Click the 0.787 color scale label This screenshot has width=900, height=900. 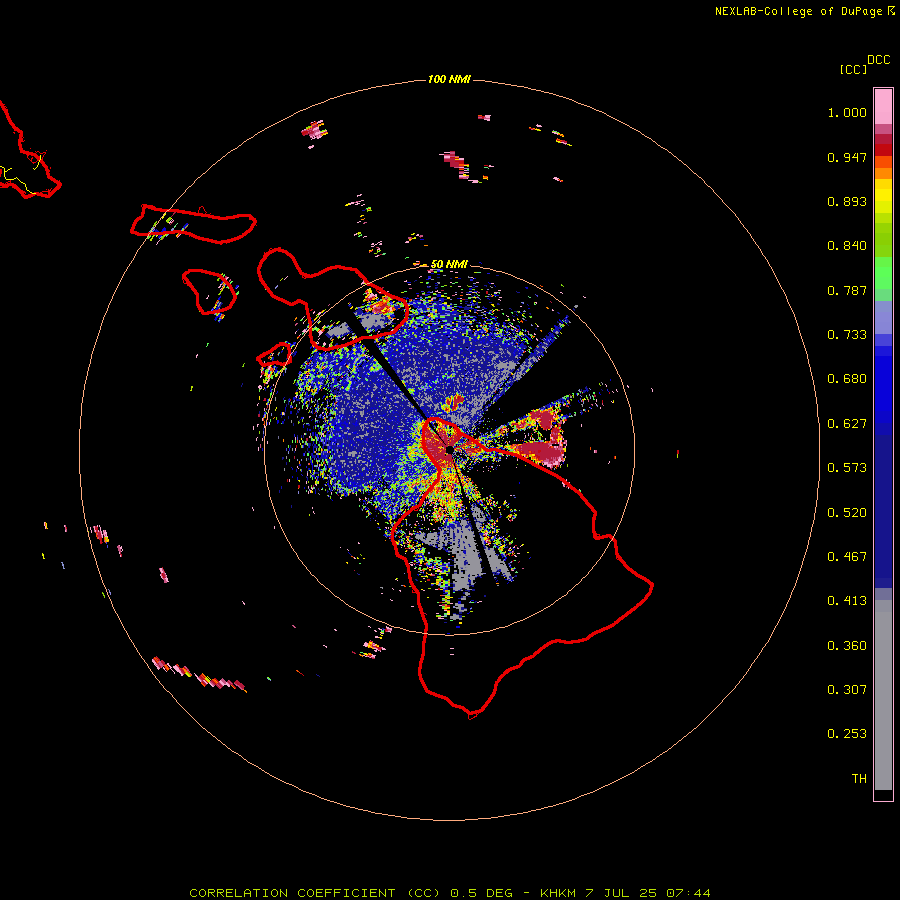tap(847, 290)
